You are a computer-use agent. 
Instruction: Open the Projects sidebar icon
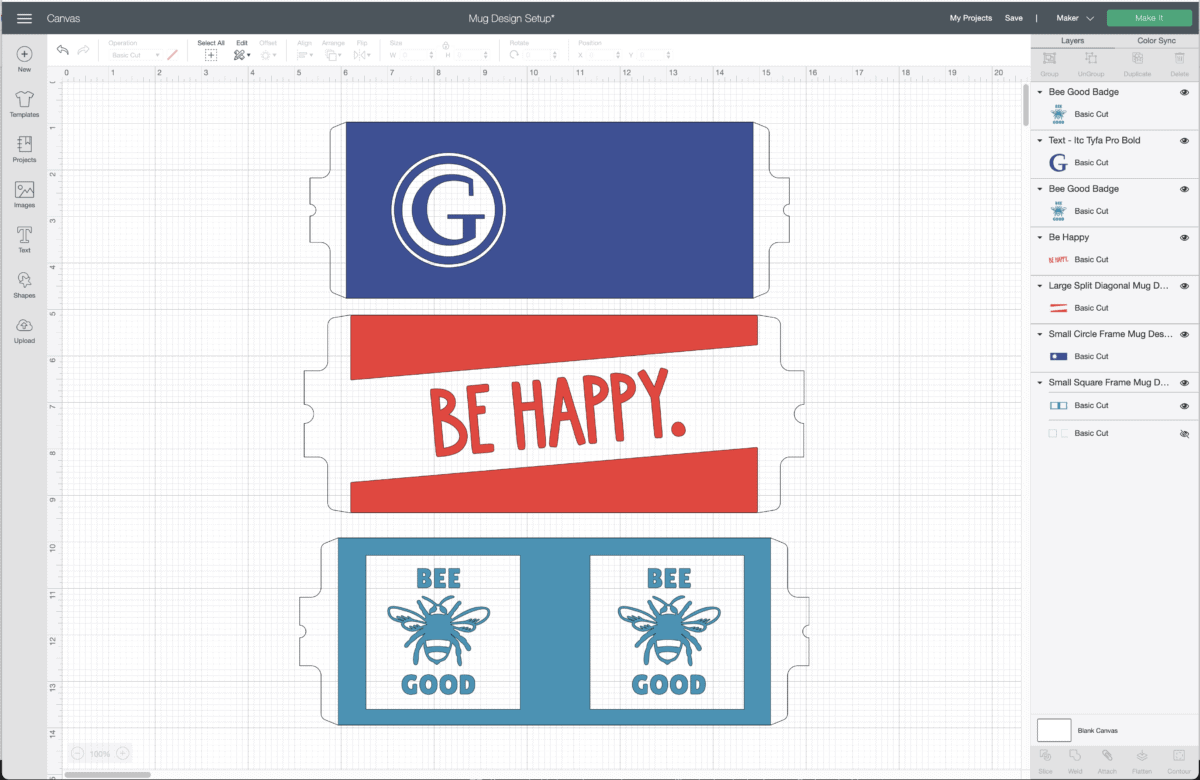click(24, 149)
